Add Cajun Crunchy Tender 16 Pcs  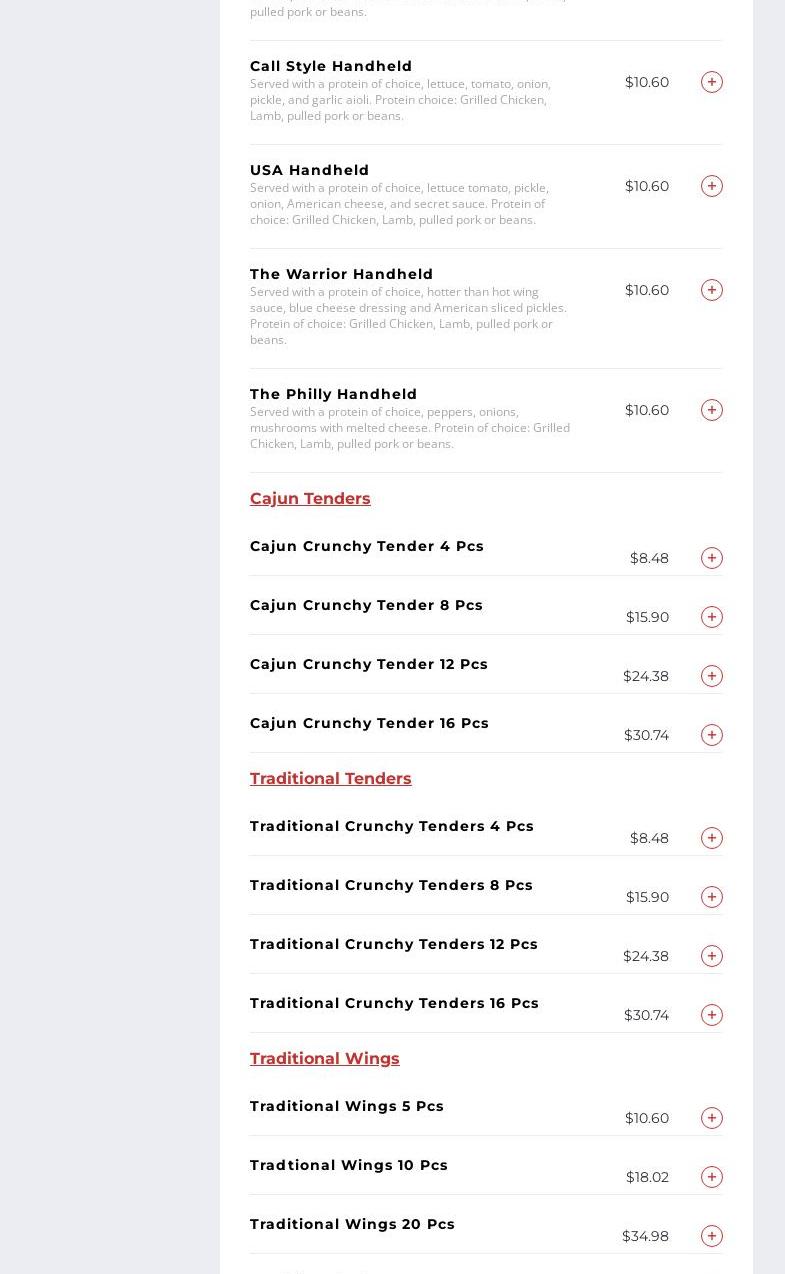tap(712, 735)
